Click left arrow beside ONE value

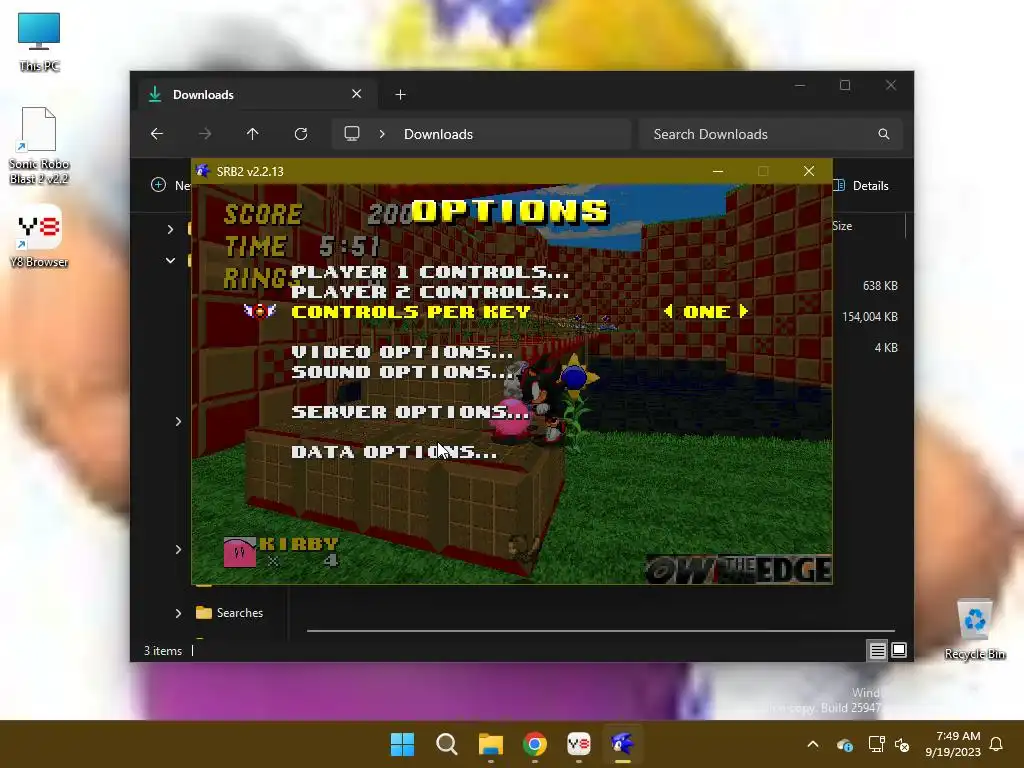point(668,312)
